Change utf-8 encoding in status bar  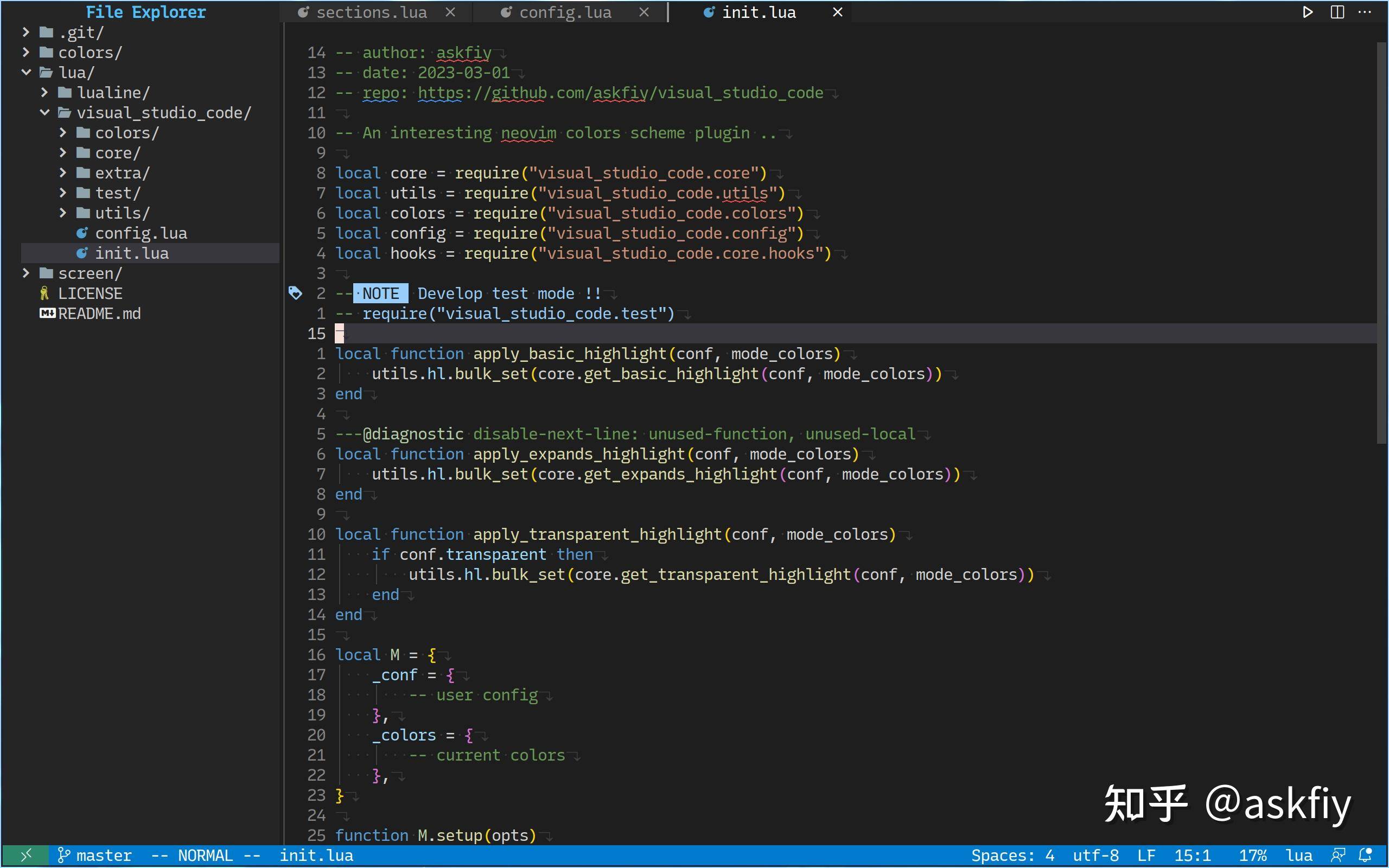(x=1095, y=856)
